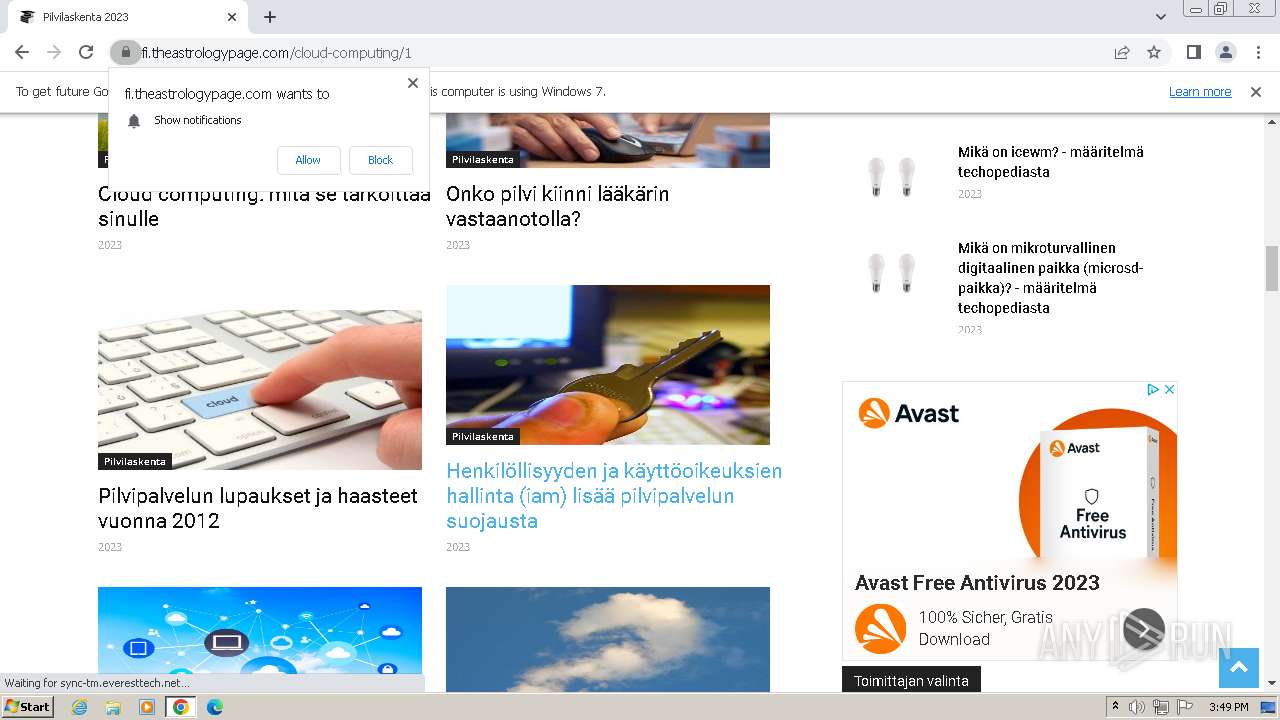This screenshot has height=720, width=1280.
Task: Open File Explorer from taskbar
Action: [113, 707]
